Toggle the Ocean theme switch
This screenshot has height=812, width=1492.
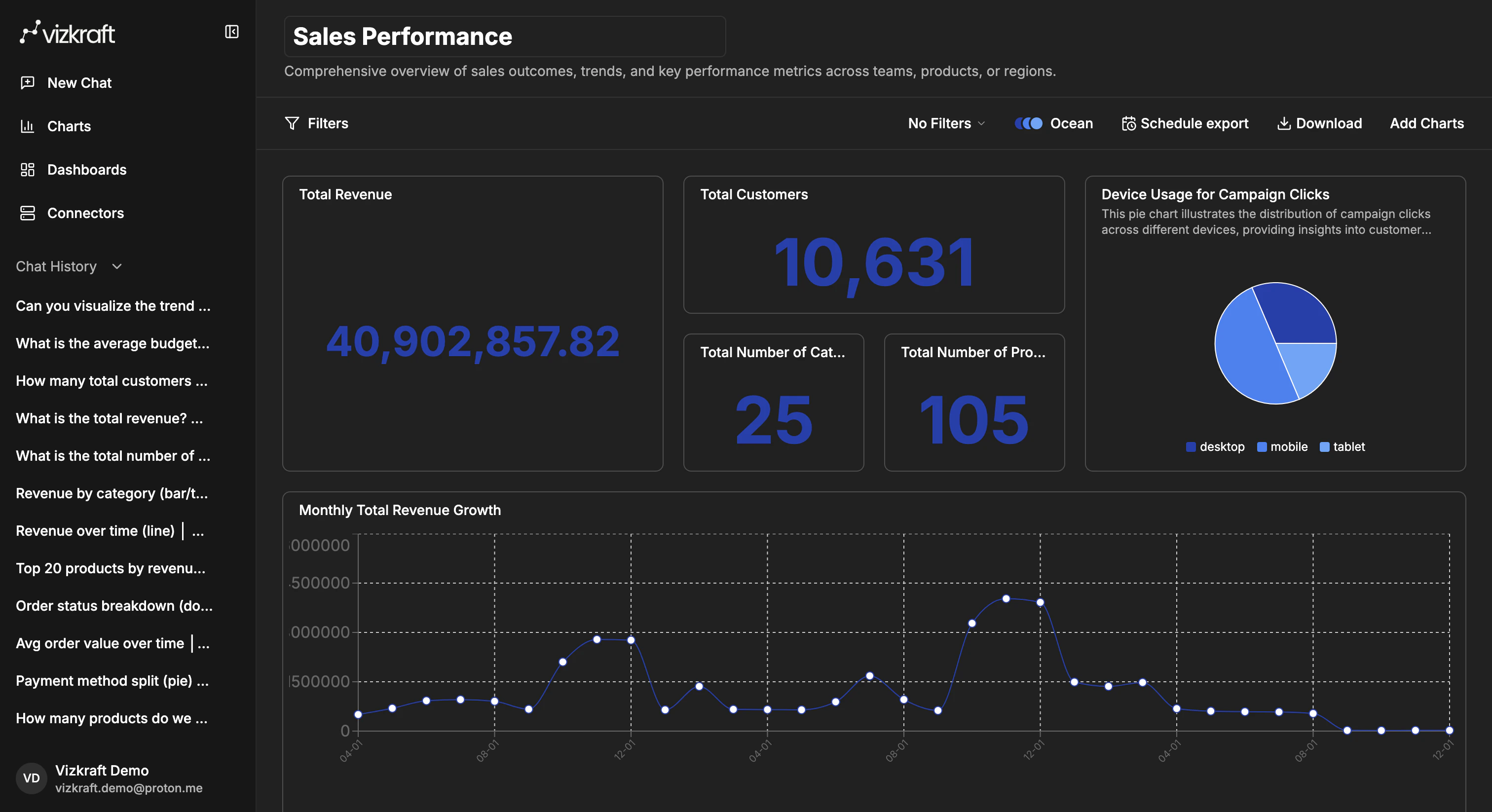(x=1028, y=123)
